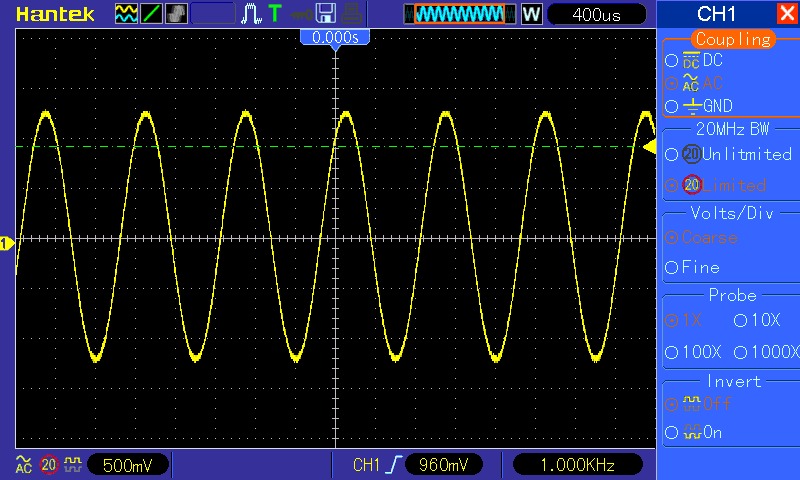The height and width of the screenshot is (480, 800).
Task: Click the green T trigger icon
Action: (x=275, y=14)
